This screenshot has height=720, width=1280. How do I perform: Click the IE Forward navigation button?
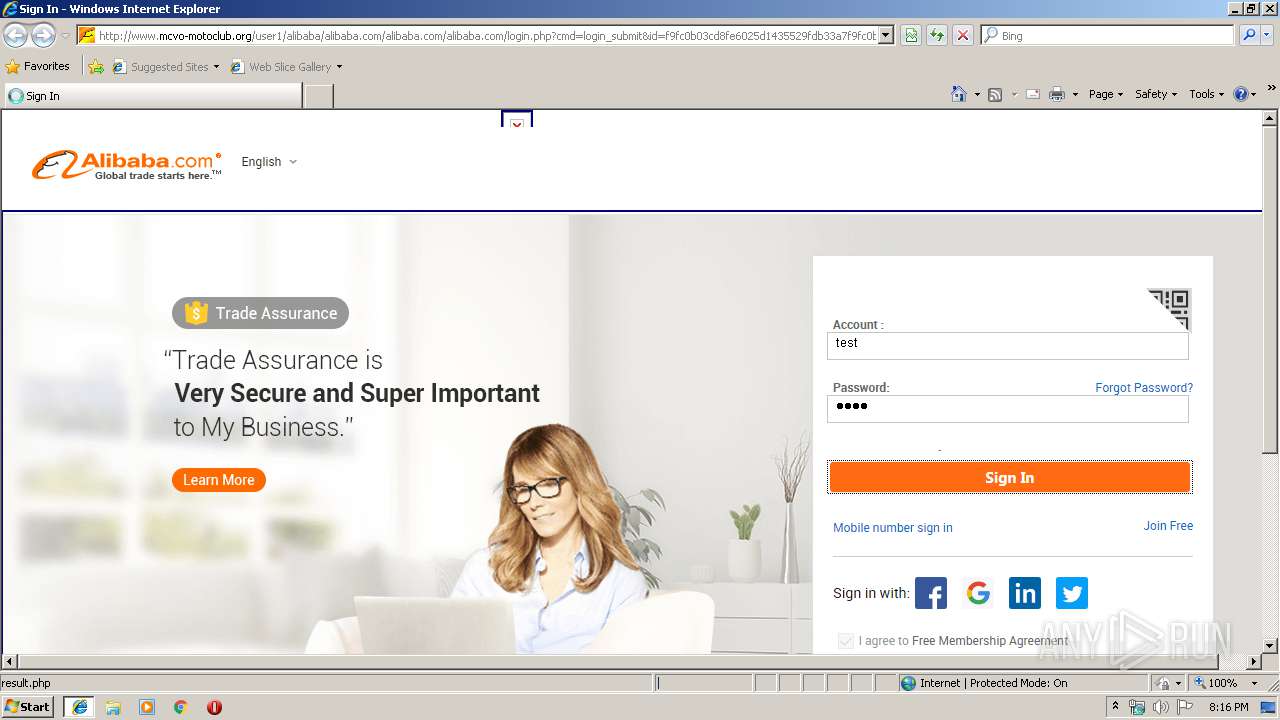(x=43, y=35)
